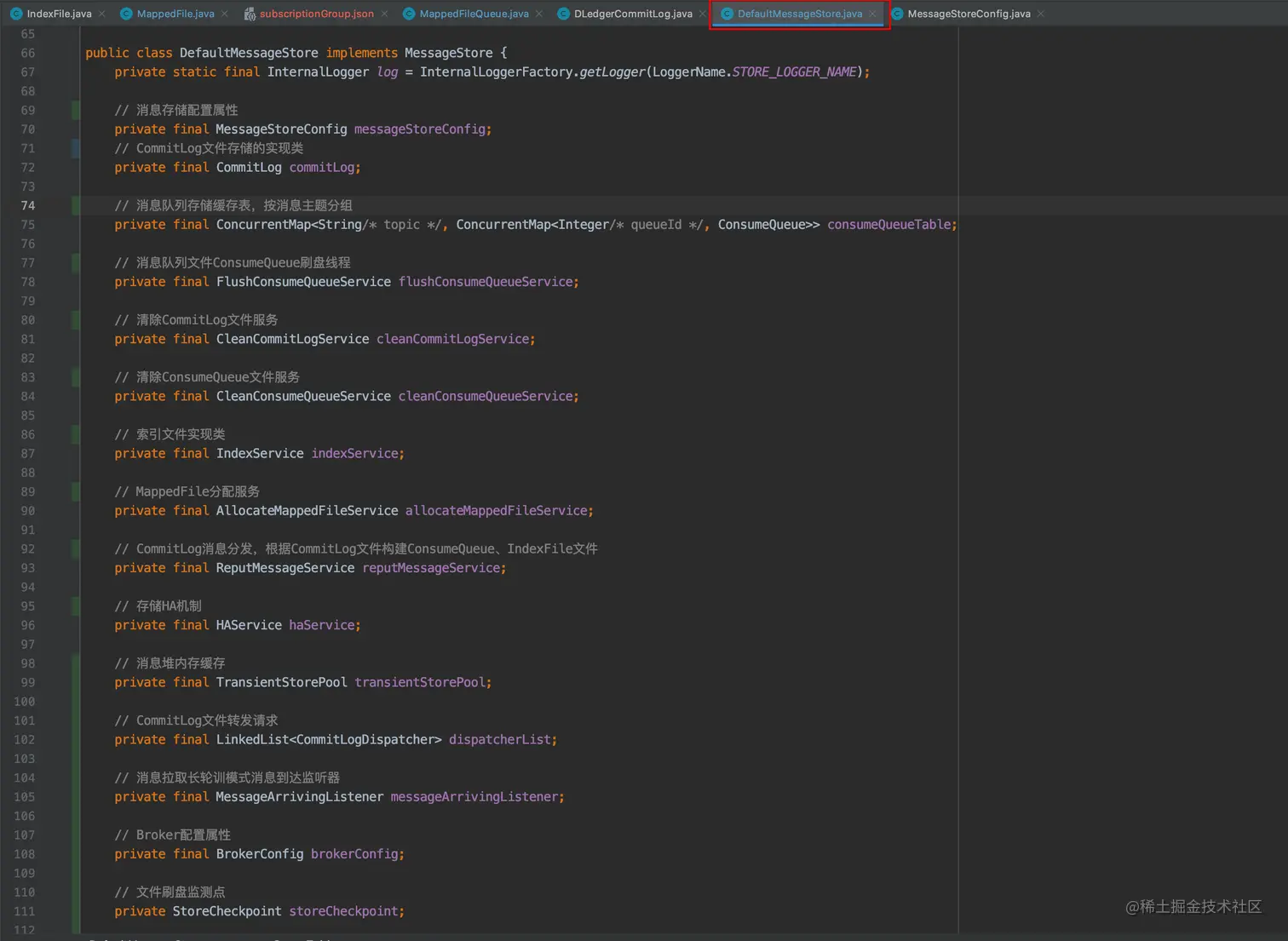Image resolution: width=1288 pixels, height=941 pixels.
Task: Click line number 74 in the gutter
Action: tap(28, 205)
